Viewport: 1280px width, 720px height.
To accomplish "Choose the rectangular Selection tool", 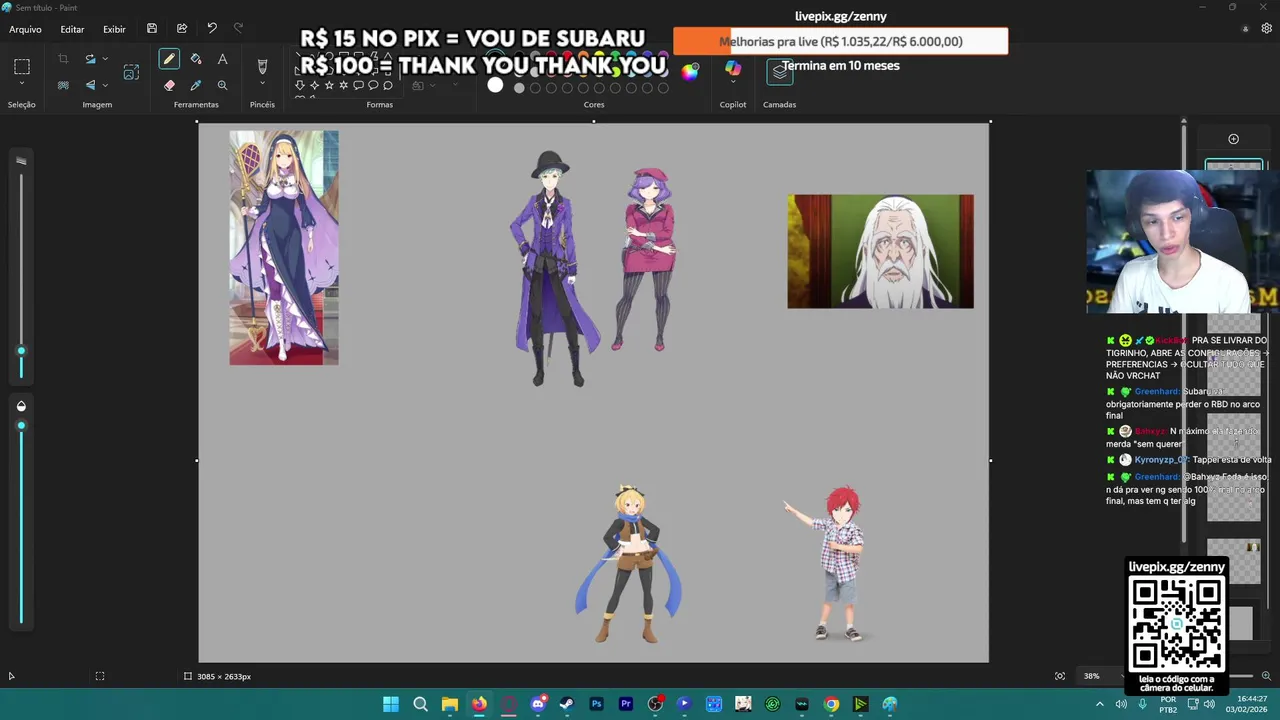I will 22,67.
